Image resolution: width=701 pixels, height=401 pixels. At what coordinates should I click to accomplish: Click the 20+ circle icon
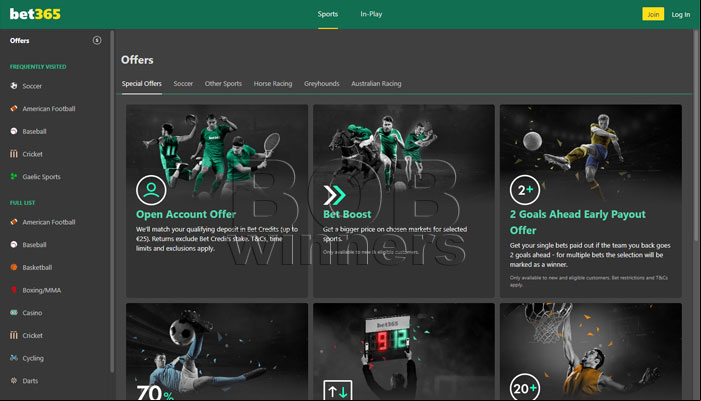coord(525,387)
